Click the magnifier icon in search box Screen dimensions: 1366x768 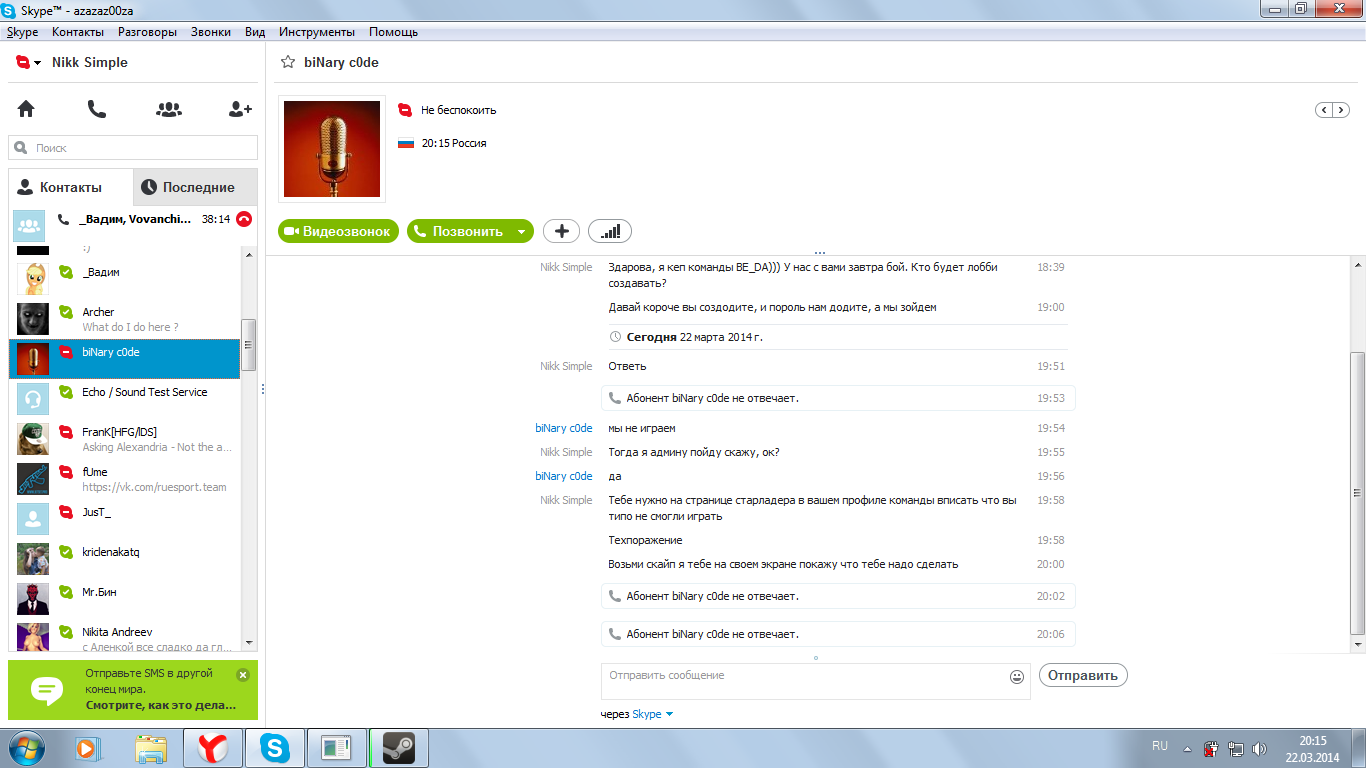[21, 148]
